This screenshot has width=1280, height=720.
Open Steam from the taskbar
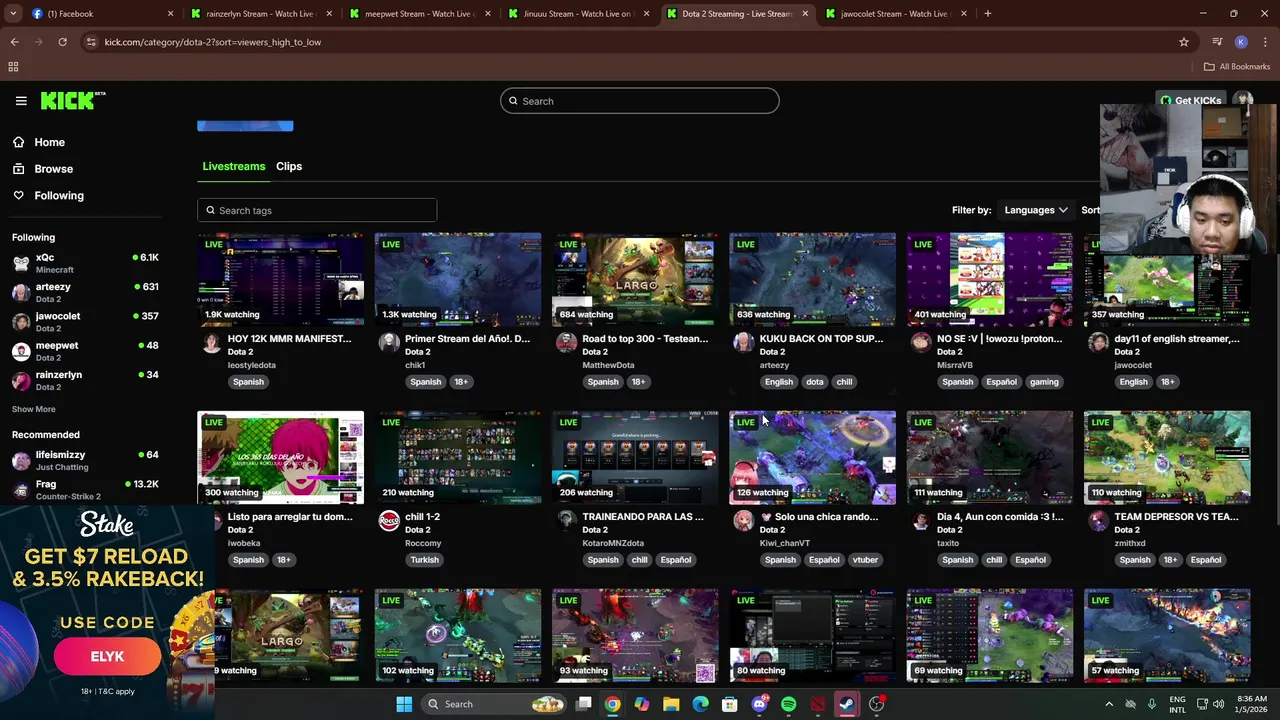pos(847,704)
